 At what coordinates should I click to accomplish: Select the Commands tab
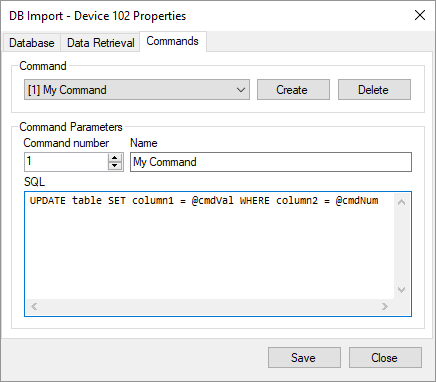173,41
